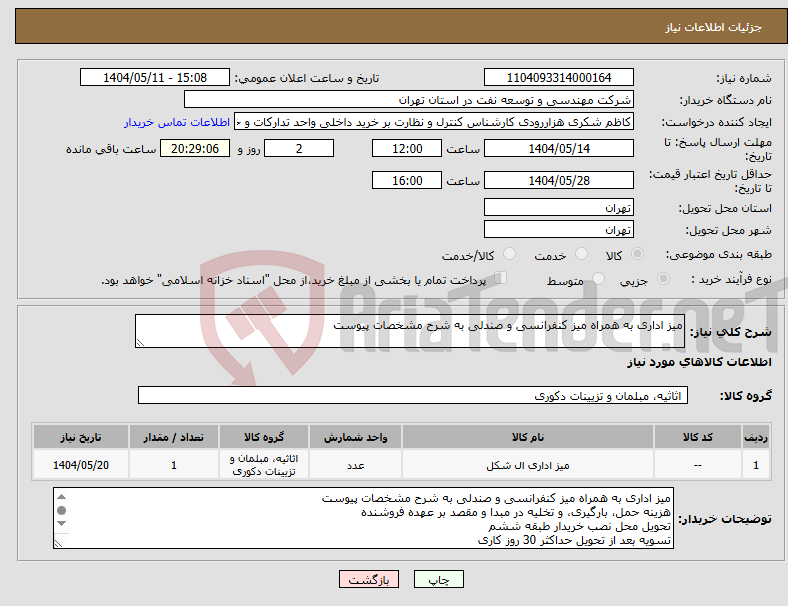This screenshot has width=788, height=606.
Task: Select the کالا/خدمت radio button
Action: [x=509, y=254]
